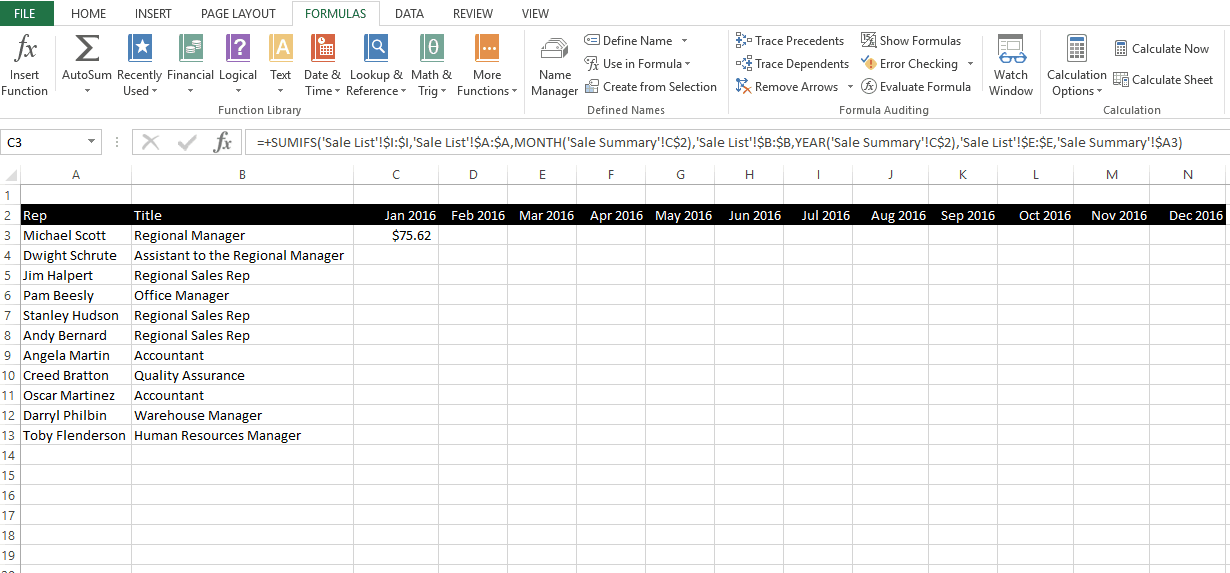Select the Dwight Schrute cell
This screenshot has height=573, width=1230.
pos(76,255)
